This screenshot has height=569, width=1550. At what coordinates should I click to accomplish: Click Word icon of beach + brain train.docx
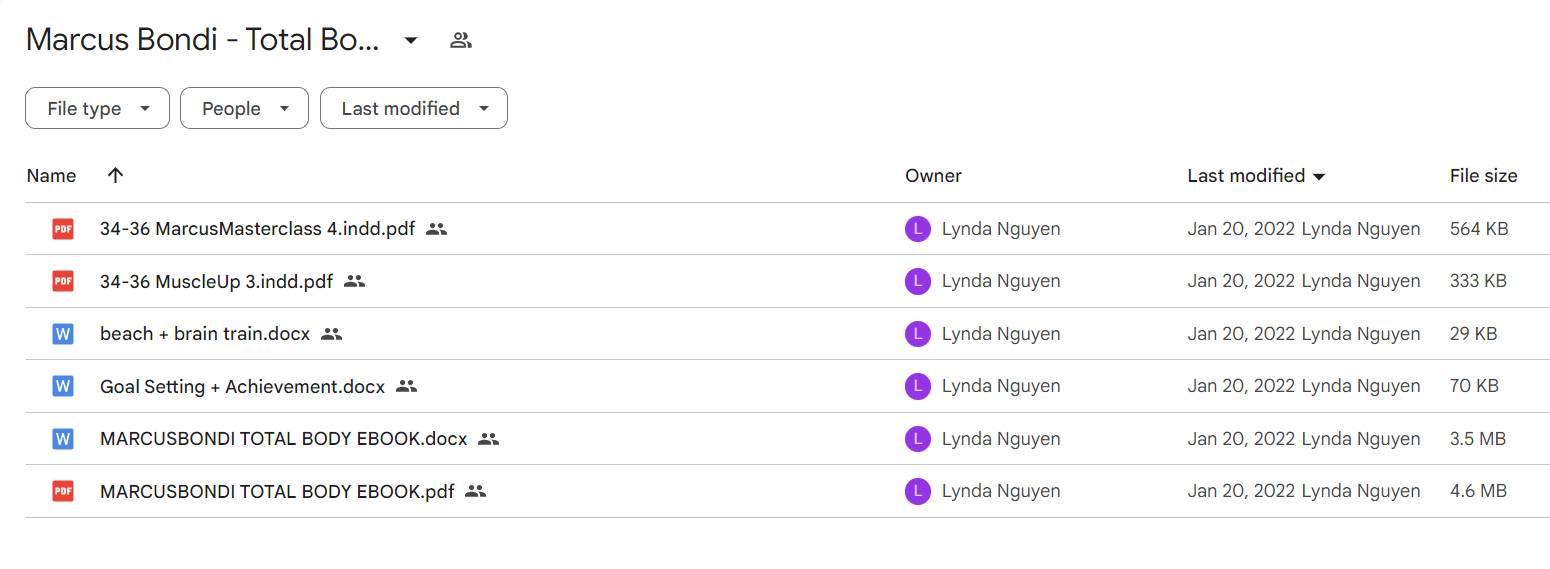(x=63, y=334)
